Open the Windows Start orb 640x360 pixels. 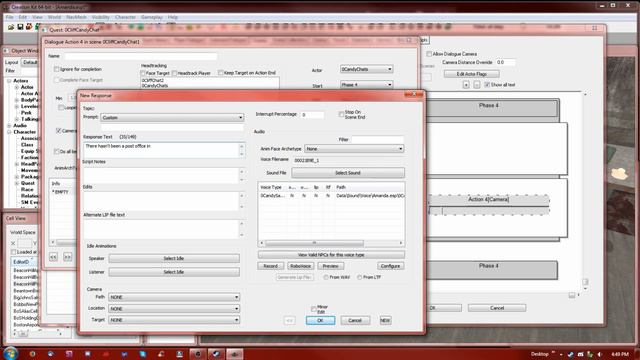[10, 353]
